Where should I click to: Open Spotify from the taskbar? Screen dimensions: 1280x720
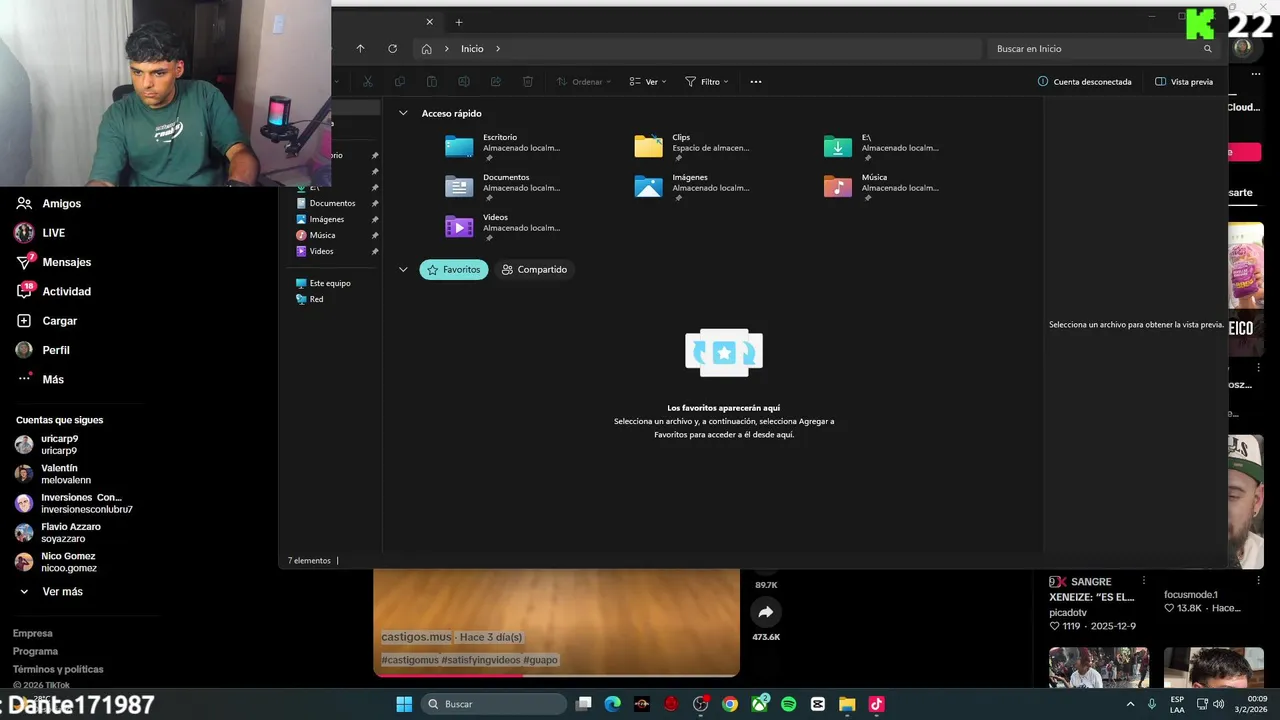tap(788, 704)
